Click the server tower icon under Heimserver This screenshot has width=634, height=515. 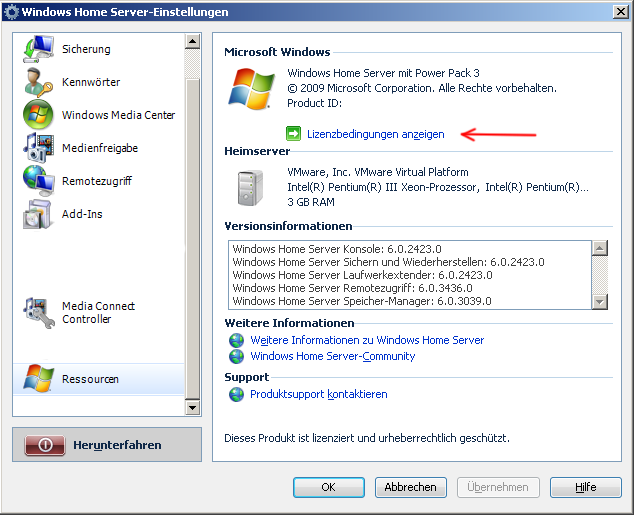pyautogui.click(x=249, y=188)
